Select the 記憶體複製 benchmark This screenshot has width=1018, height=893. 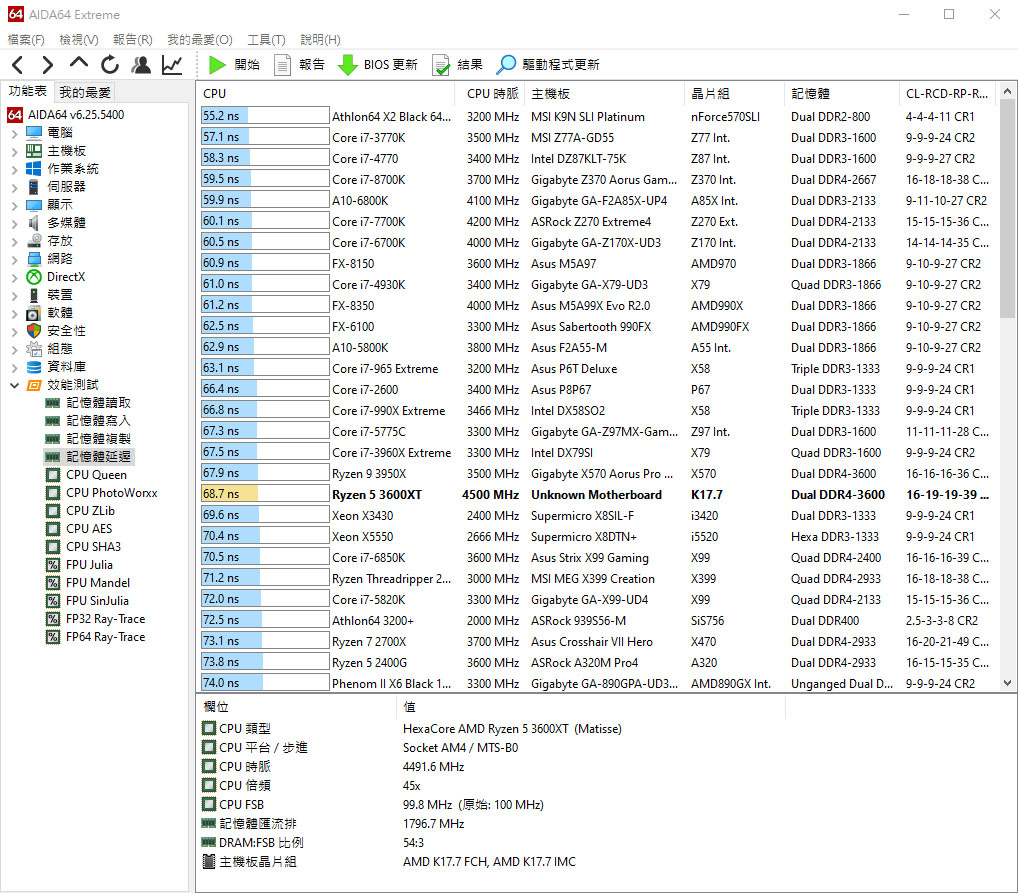tap(98, 439)
